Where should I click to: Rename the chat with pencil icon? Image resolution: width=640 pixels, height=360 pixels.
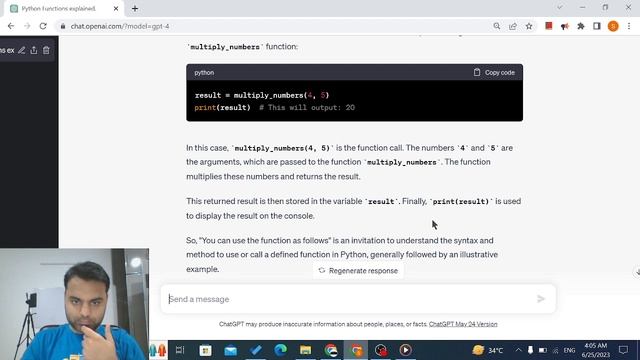pos(22,50)
